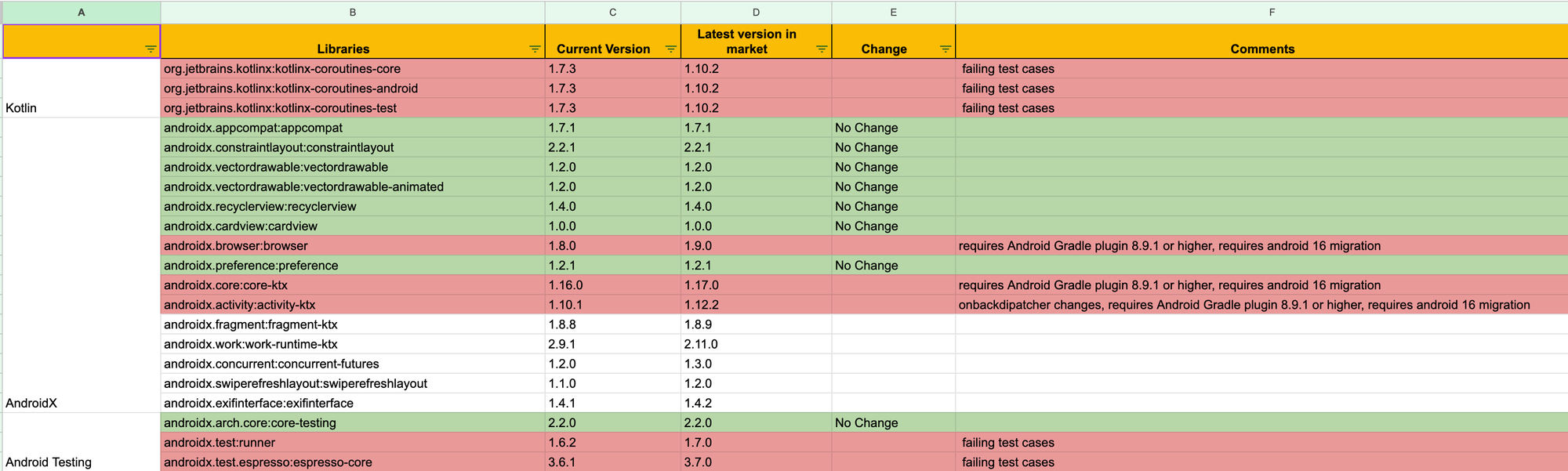Select column C header

(612, 13)
